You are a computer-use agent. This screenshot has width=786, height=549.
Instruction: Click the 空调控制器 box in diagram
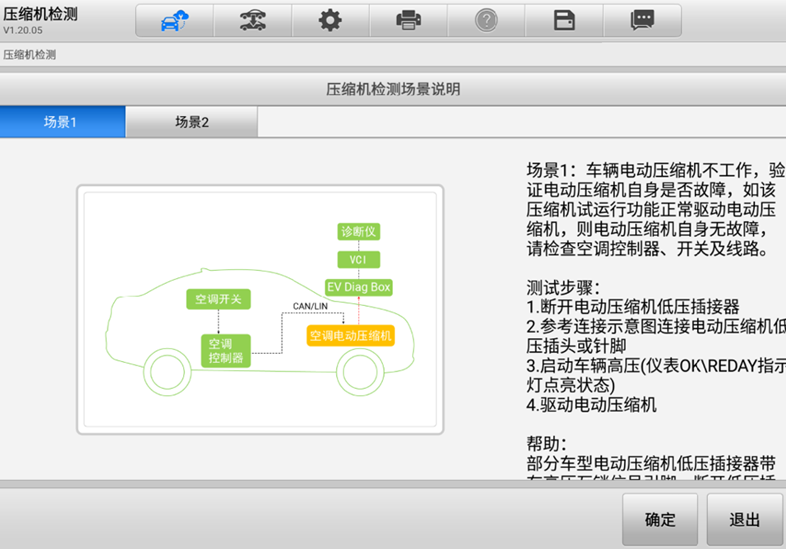click(x=226, y=351)
